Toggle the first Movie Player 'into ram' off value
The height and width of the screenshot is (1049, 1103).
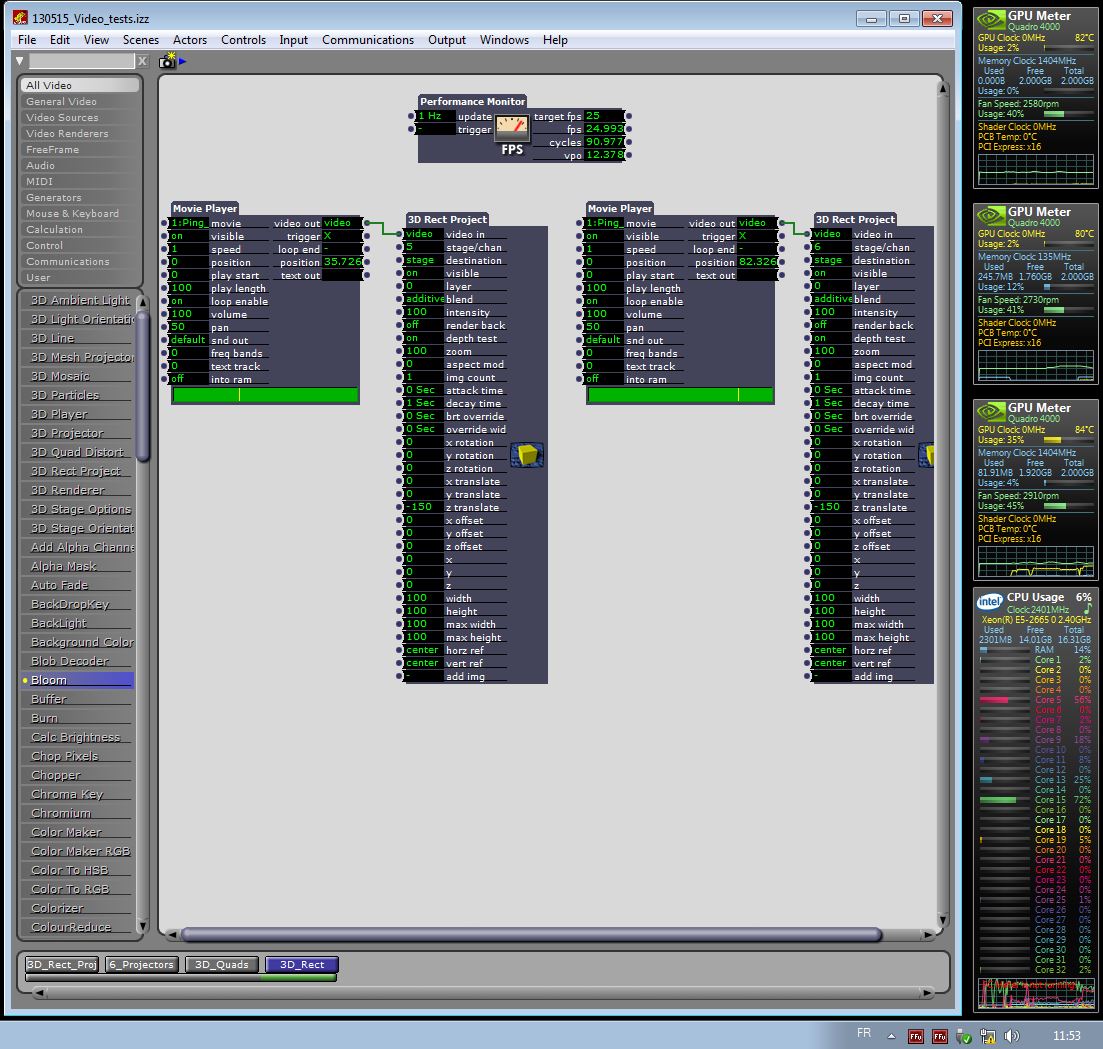(x=189, y=379)
